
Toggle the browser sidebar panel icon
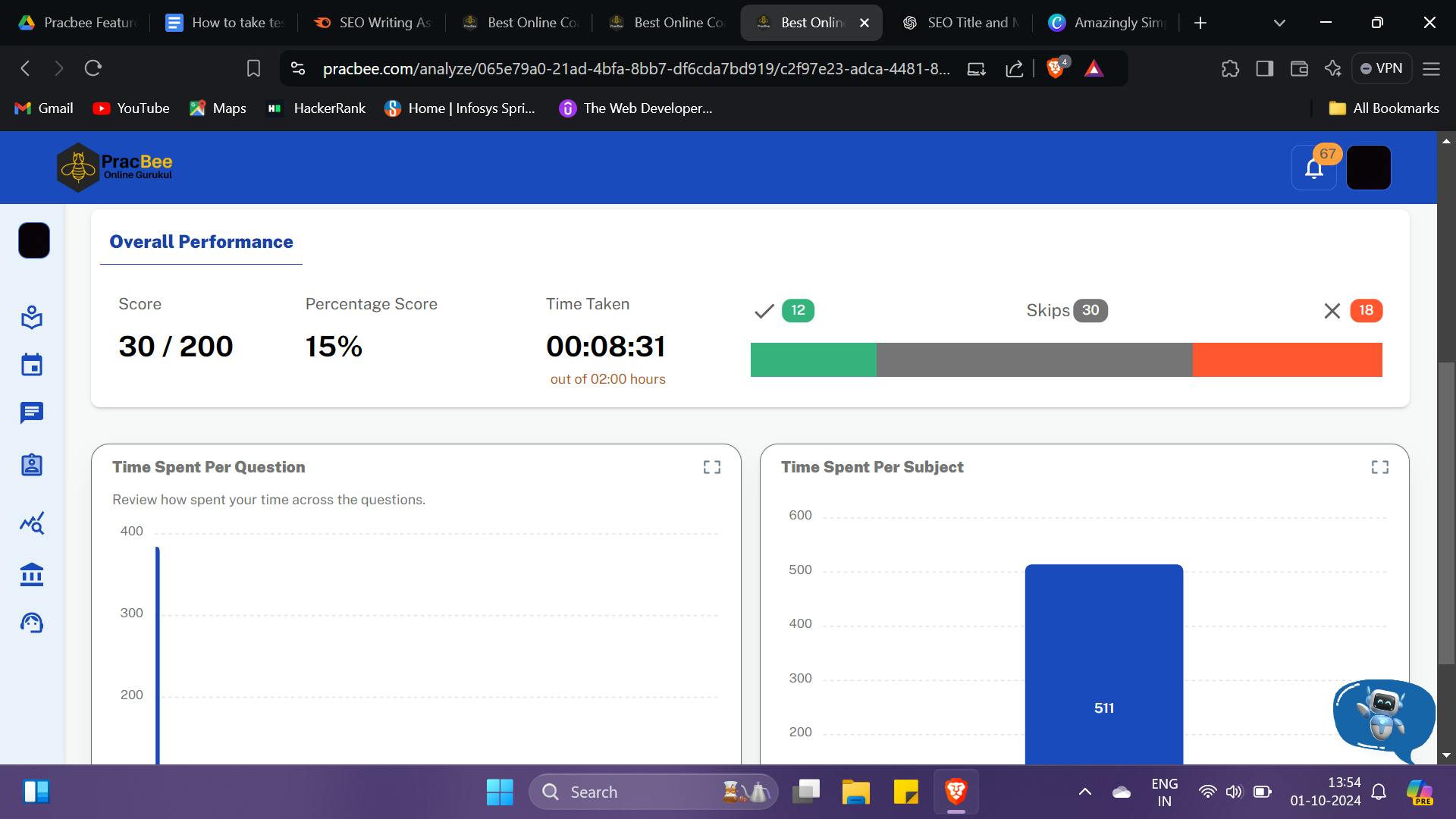pyautogui.click(x=1264, y=68)
